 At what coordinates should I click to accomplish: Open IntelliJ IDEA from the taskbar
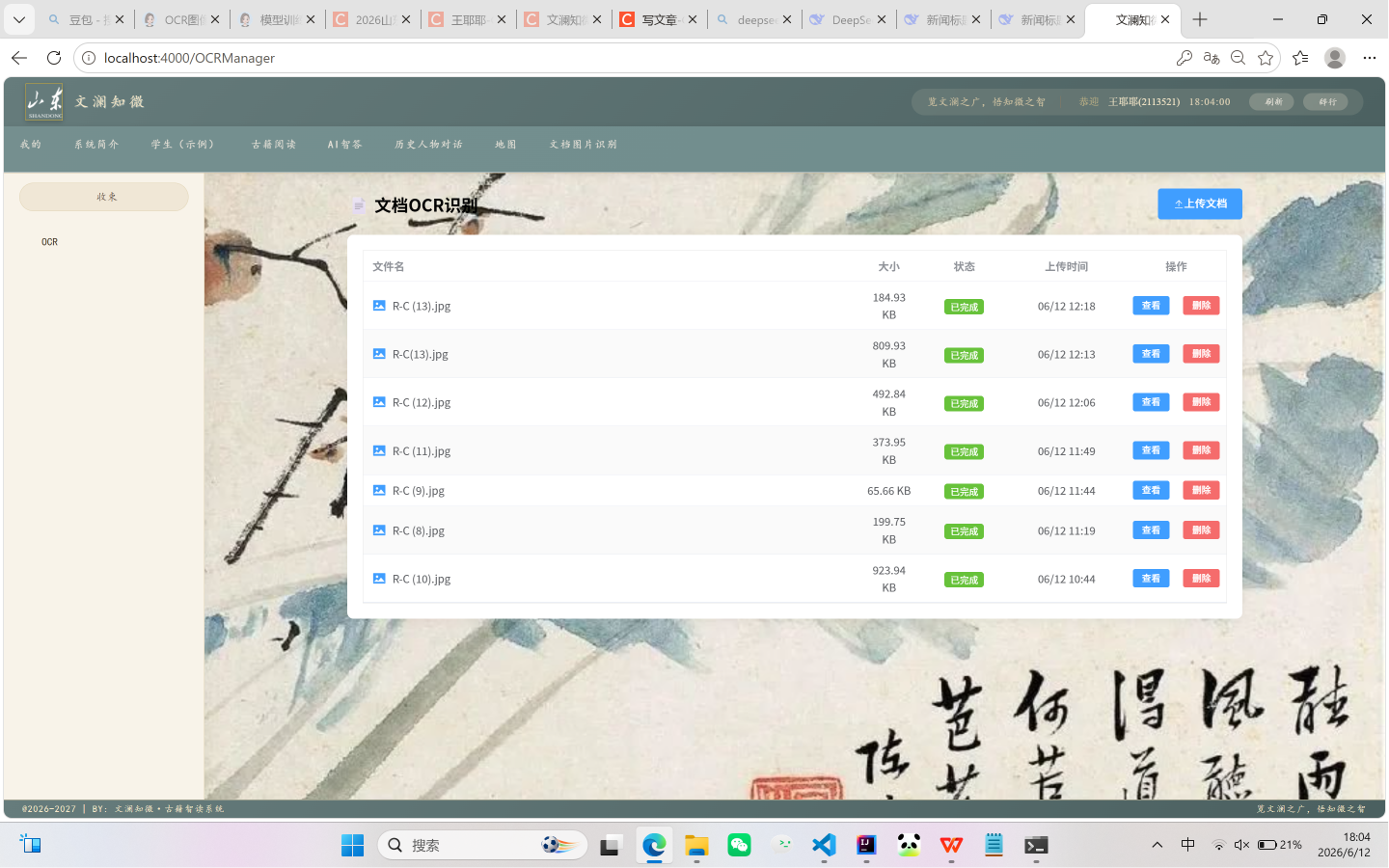(866, 845)
